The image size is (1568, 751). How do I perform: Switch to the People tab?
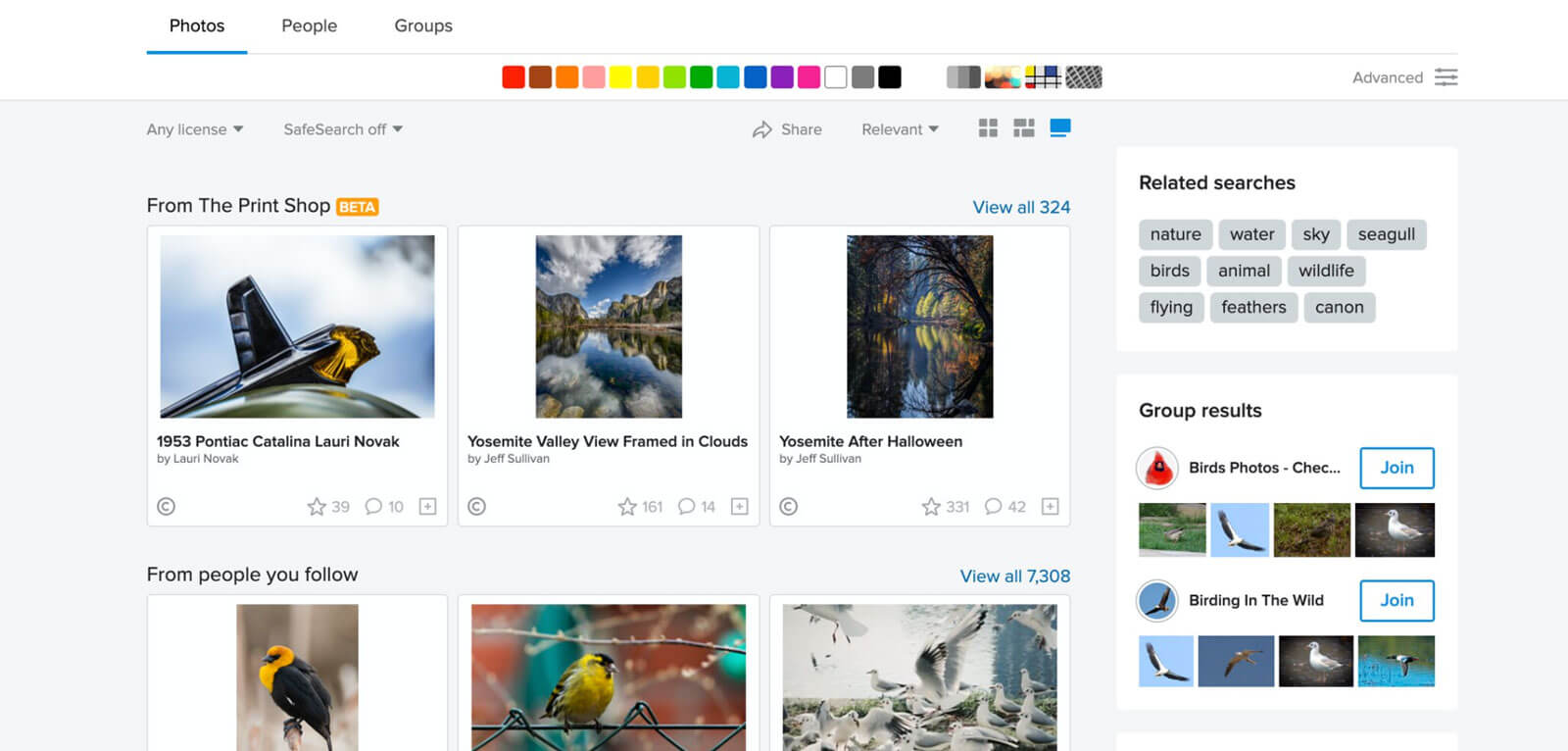coord(309,26)
